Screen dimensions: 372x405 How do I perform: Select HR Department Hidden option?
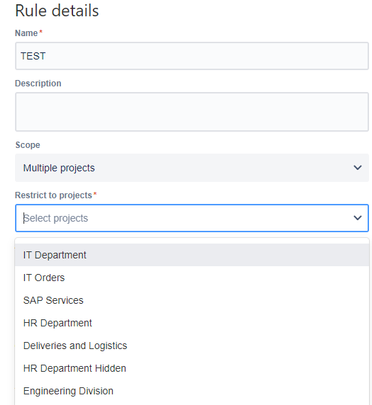point(192,368)
